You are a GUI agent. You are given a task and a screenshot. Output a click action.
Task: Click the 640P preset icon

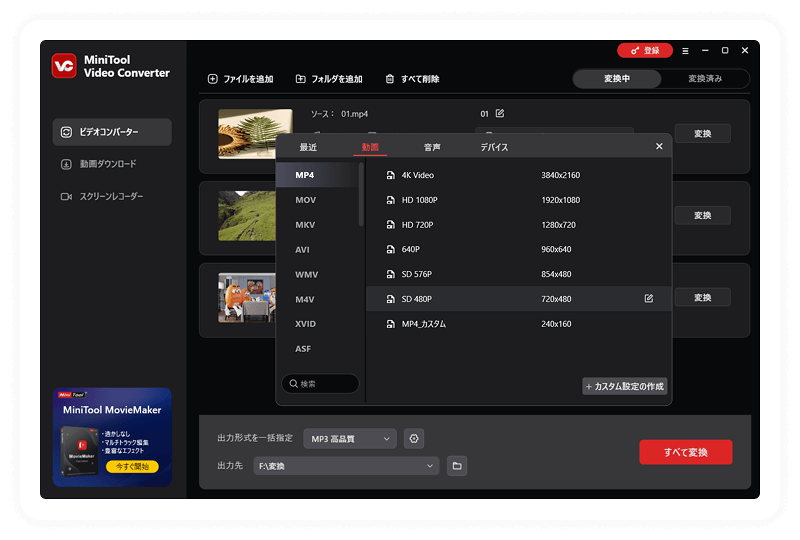(x=391, y=250)
